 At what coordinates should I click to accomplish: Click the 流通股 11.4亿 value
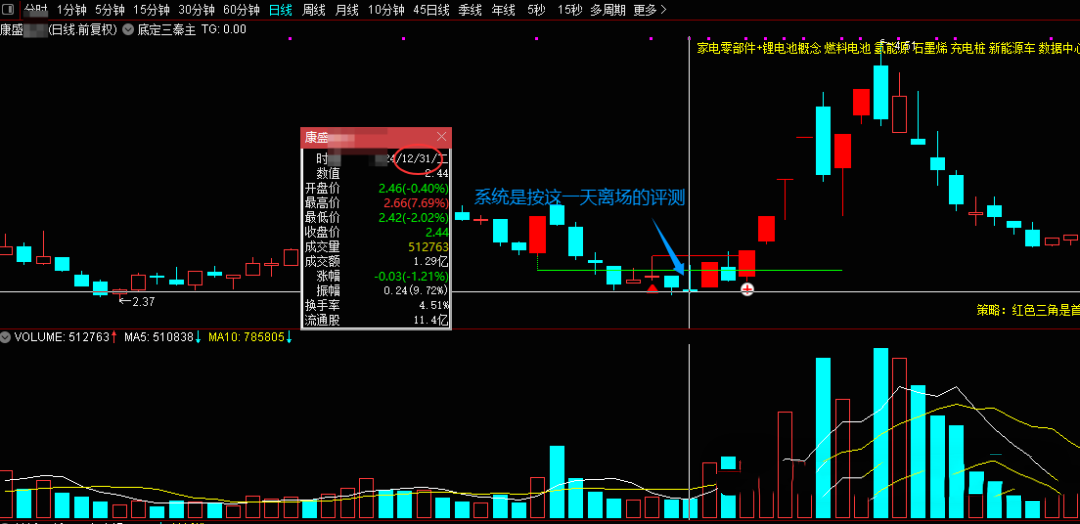pyautogui.click(x=433, y=320)
